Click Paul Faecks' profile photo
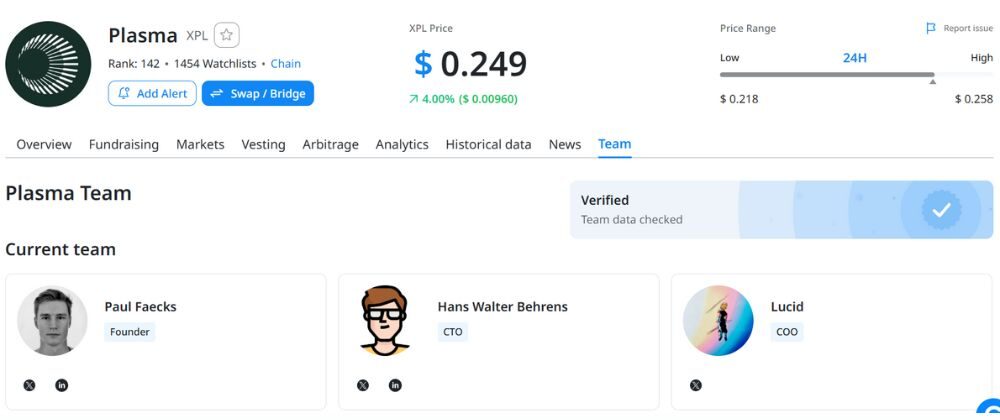The height and width of the screenshot is (420, 1000). coord(52,321)
